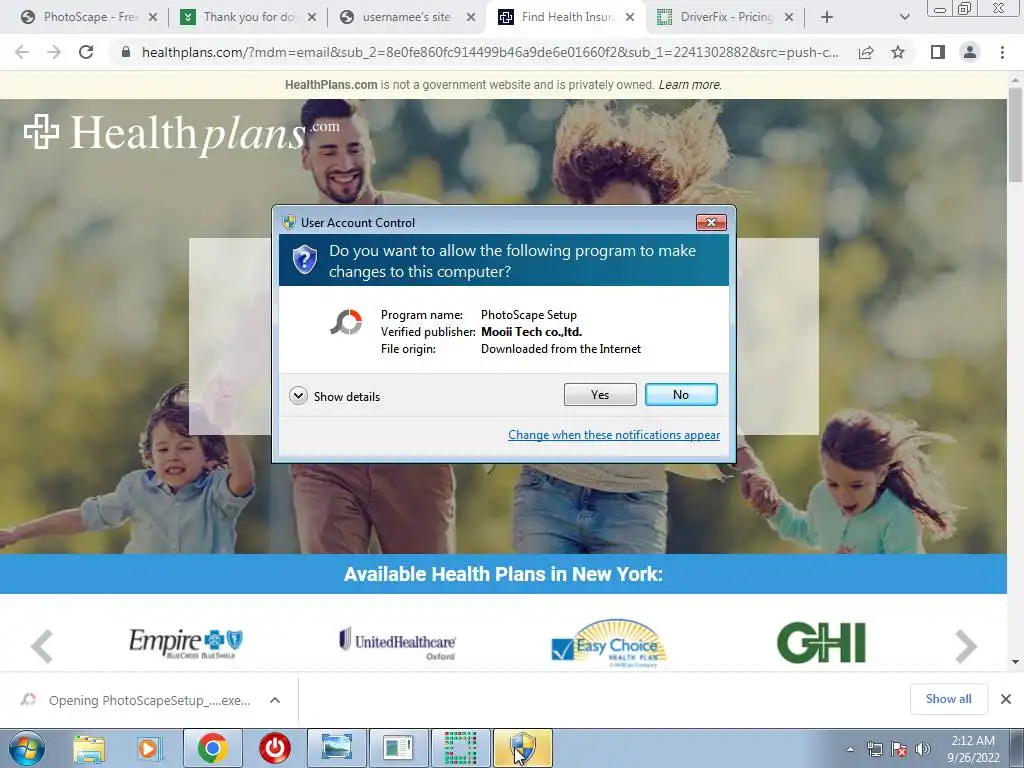Click the healthplans.com address bar
The image size is (1024, 768).
click(x=490, y=52)
